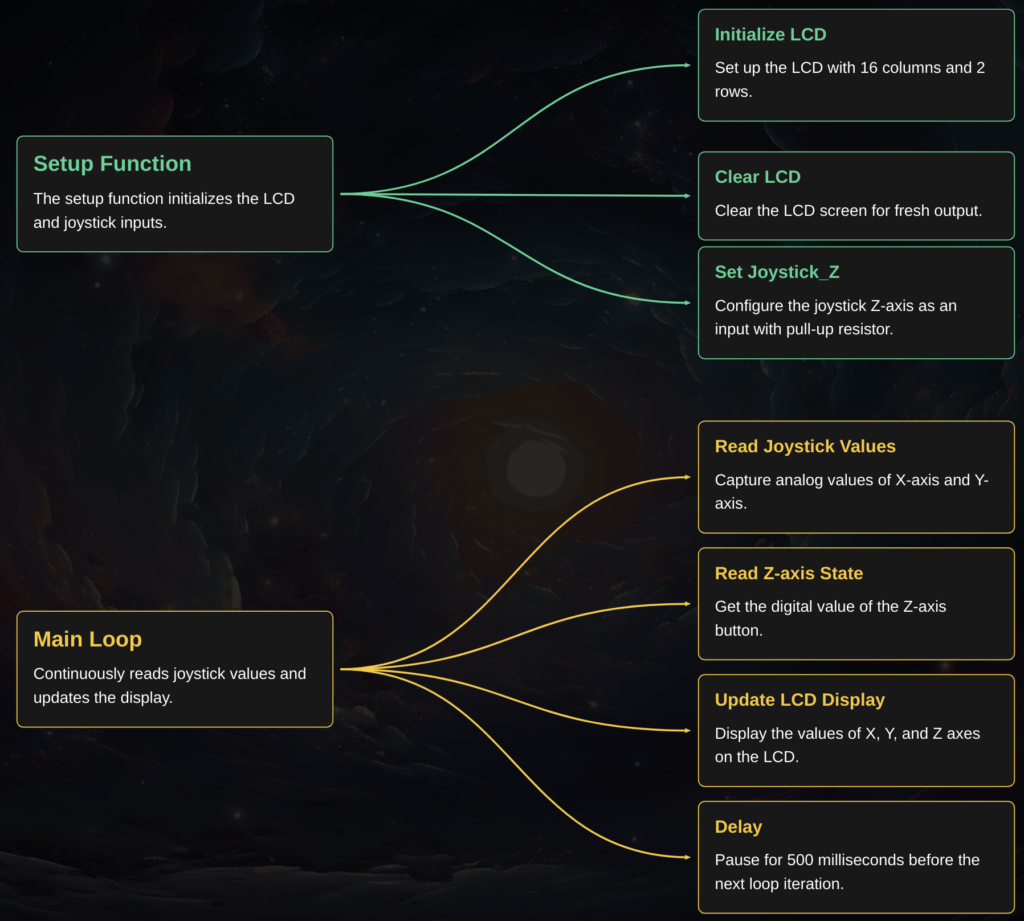
Task: Select the Read Joystick Values heading
Action: click(805, 446)
